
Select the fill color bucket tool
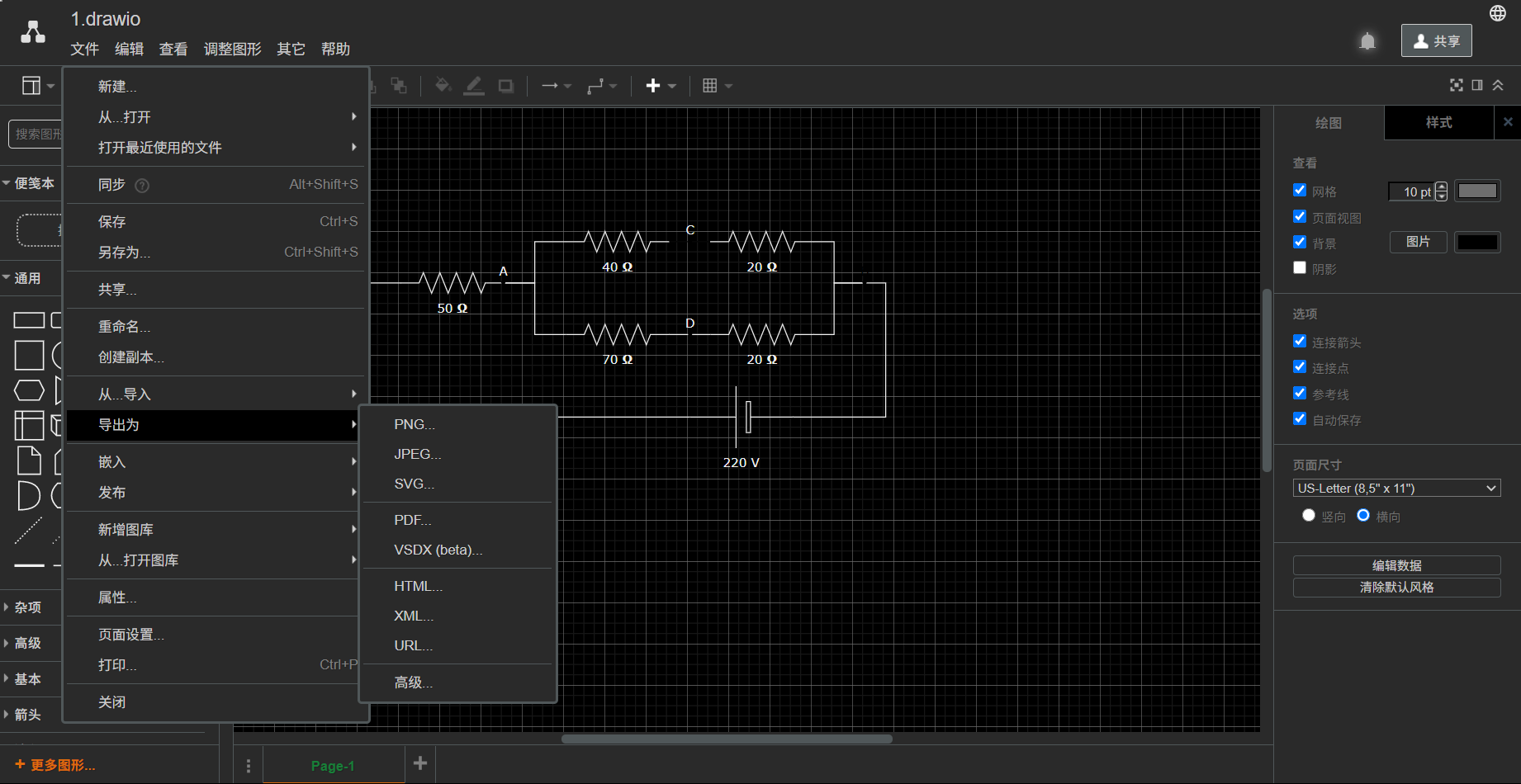pos(443,86)
